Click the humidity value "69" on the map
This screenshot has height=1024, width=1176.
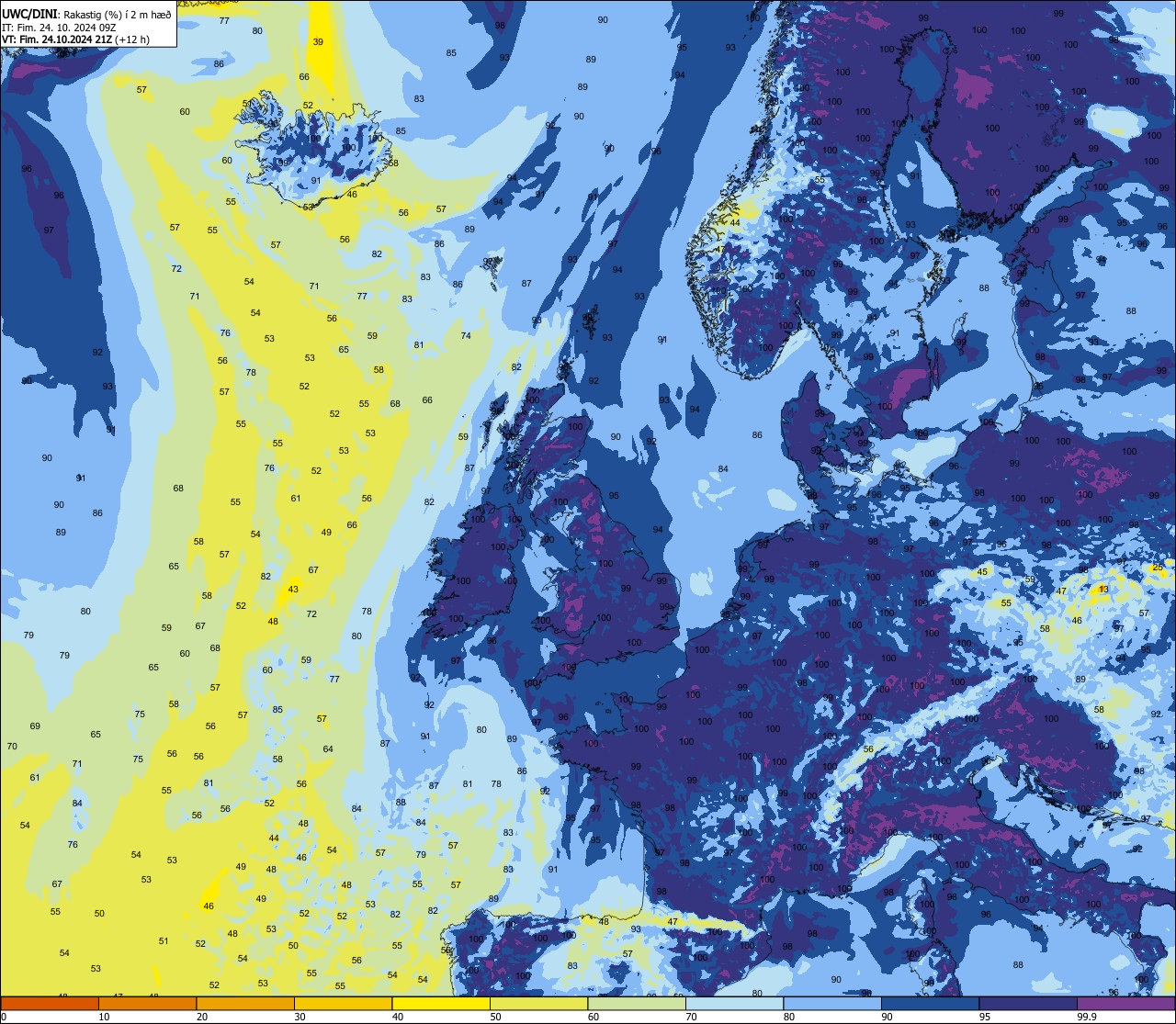click(35, 726)
